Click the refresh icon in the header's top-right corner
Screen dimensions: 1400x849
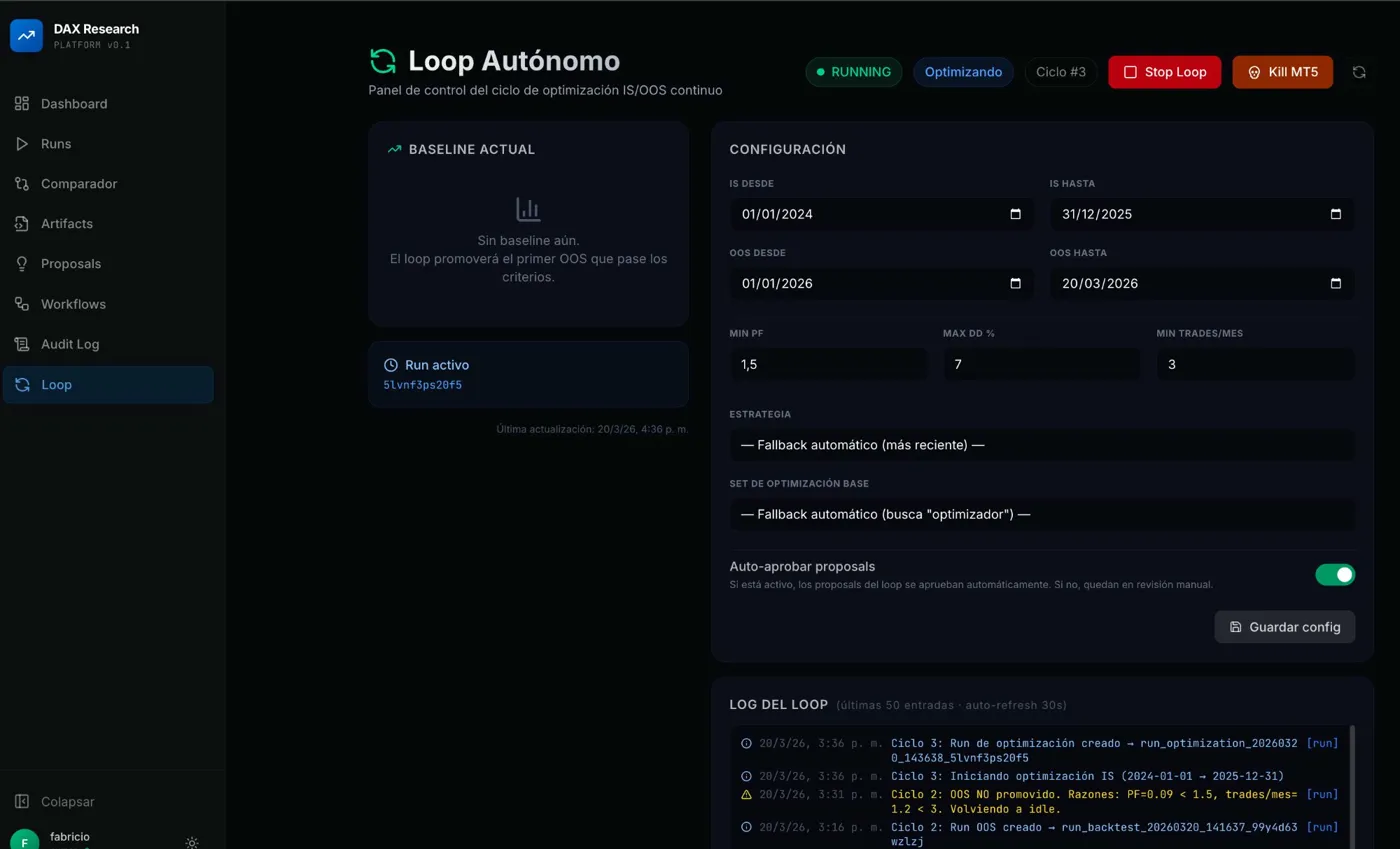tap(1358, 72)
